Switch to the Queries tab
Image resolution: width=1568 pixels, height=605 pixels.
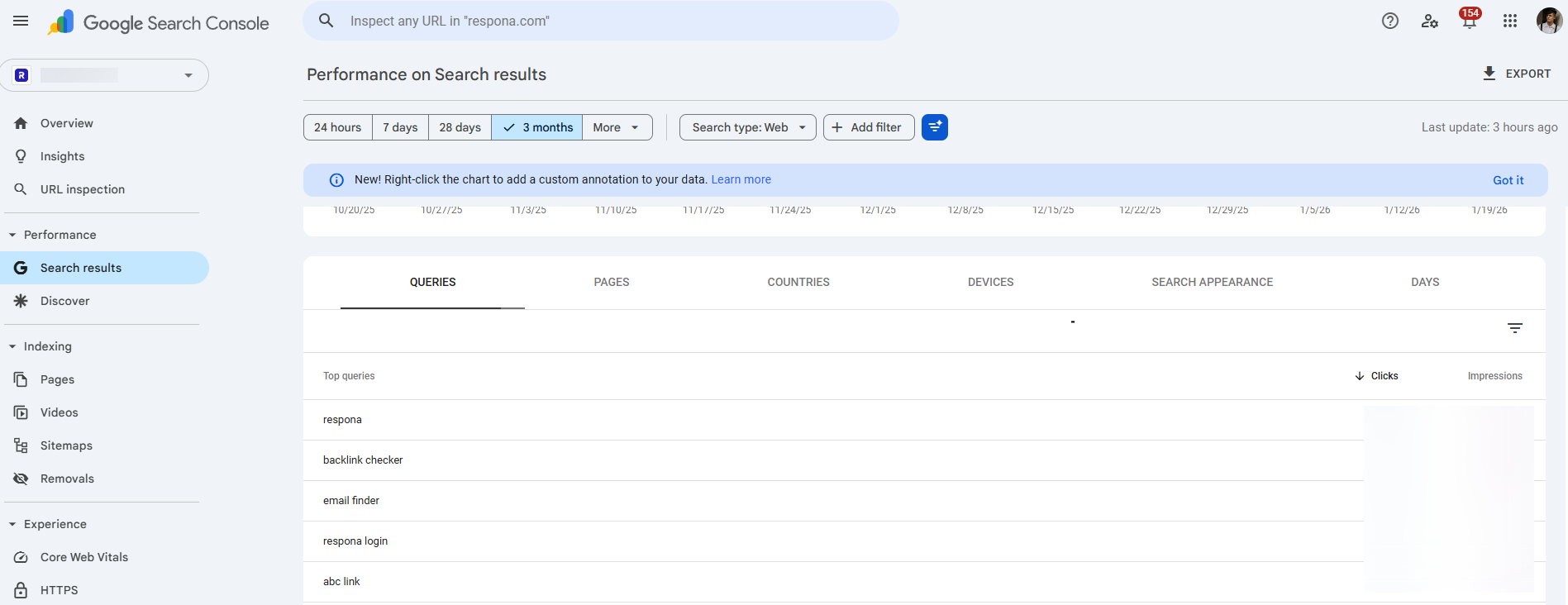point(432,283)
